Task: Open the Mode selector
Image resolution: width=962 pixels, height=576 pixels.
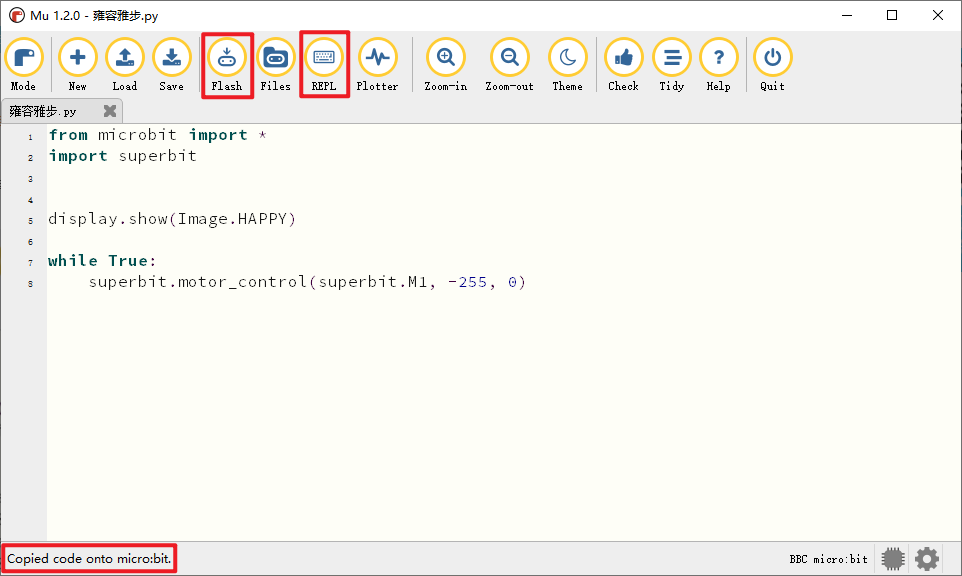Action: (23, 65)
